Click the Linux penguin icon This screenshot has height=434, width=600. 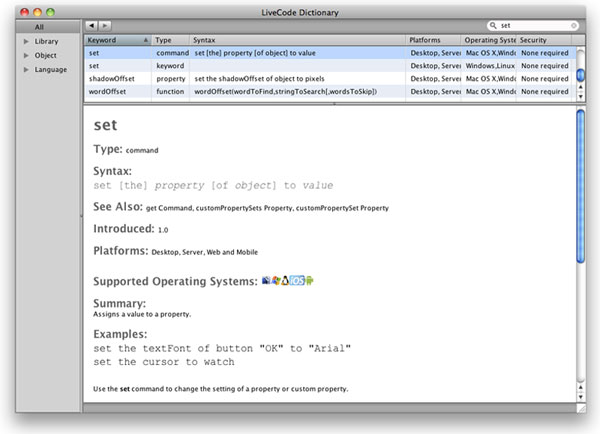pos(285,281)
